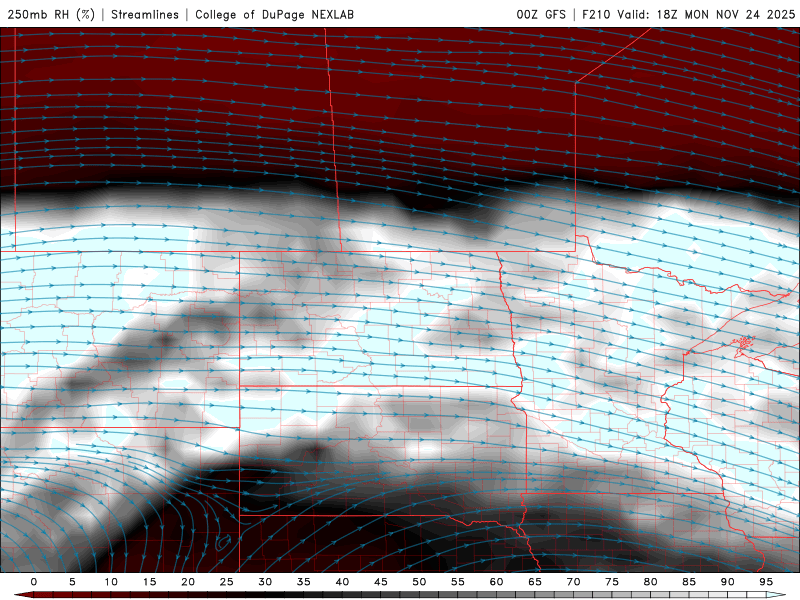Select the "Streamlines" label in header
Image resolution: width=800 pixels, height=600 pixels.
click(145, 14)
